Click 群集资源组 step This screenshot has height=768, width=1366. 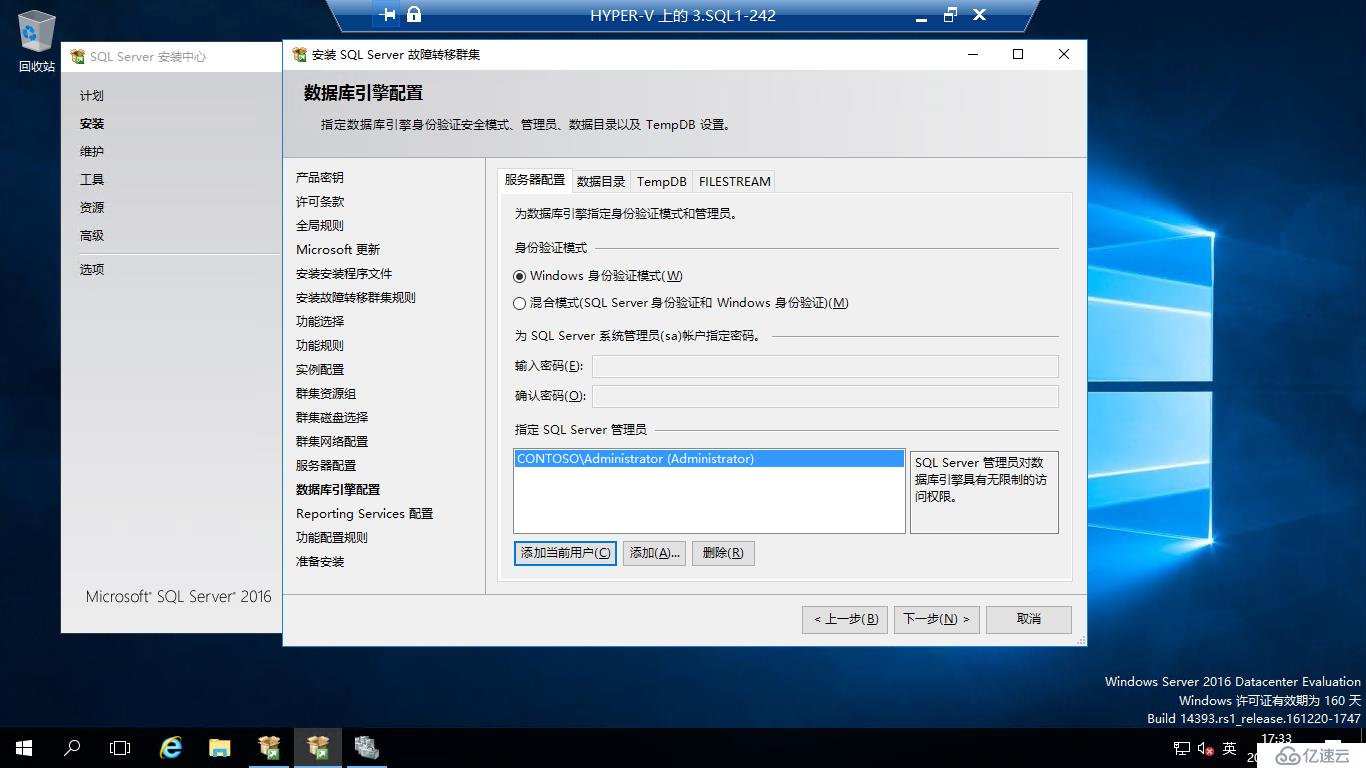326,394
